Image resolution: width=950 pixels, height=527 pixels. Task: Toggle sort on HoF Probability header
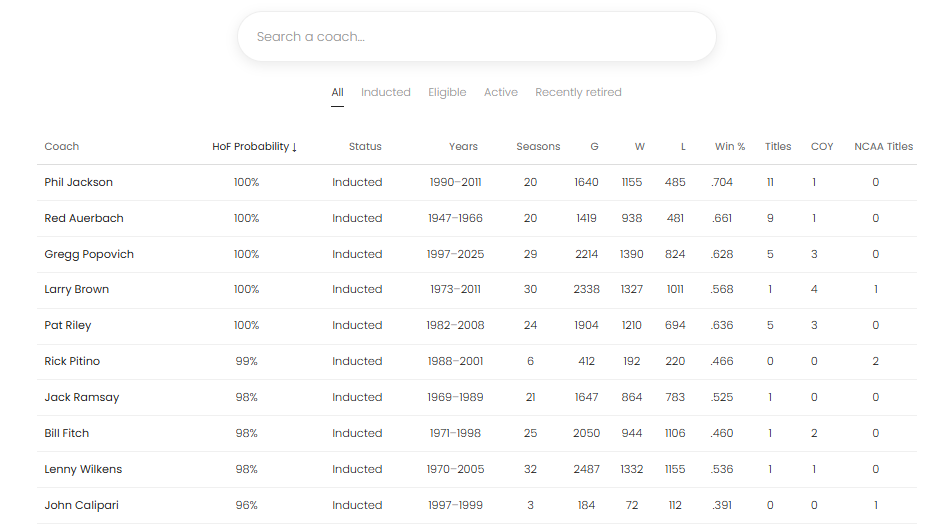(x=254, y=146)
